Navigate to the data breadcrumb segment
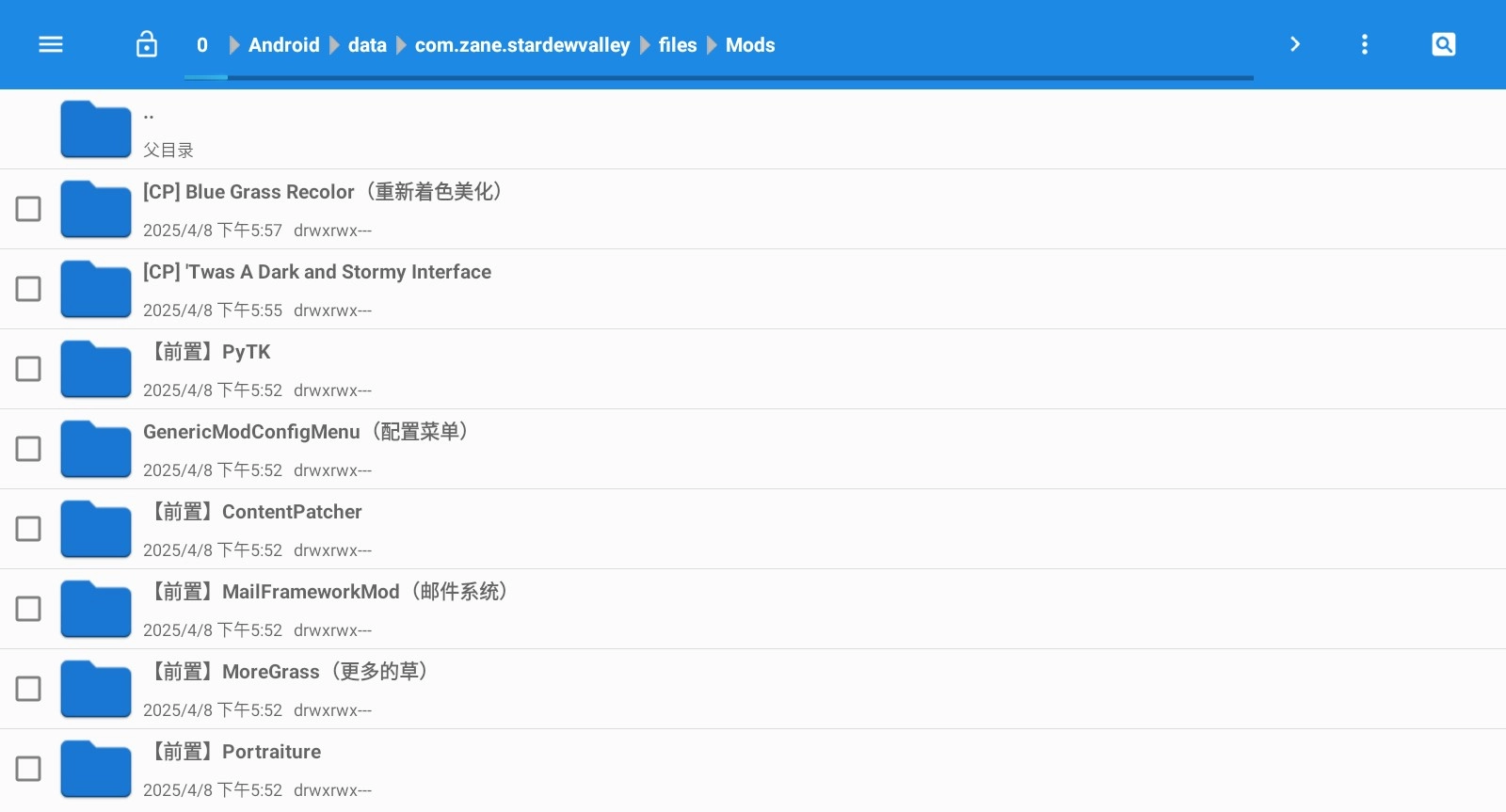This screenshot has width=1506, height=812. point(367,45)
